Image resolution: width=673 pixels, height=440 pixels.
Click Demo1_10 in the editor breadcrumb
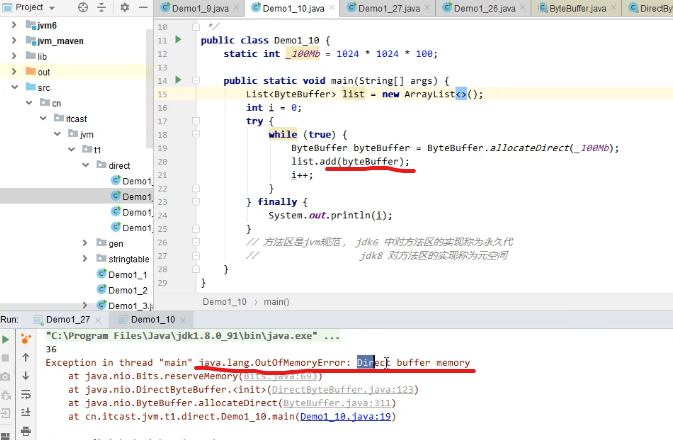224,302
